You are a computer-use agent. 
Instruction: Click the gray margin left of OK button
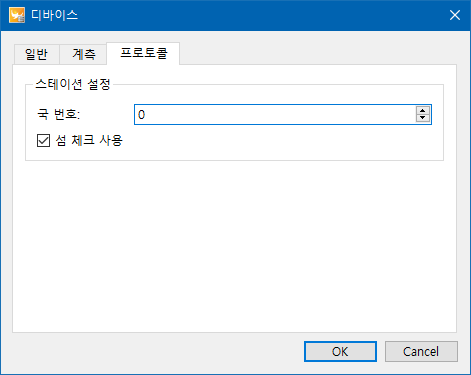(x=157, y=351)
